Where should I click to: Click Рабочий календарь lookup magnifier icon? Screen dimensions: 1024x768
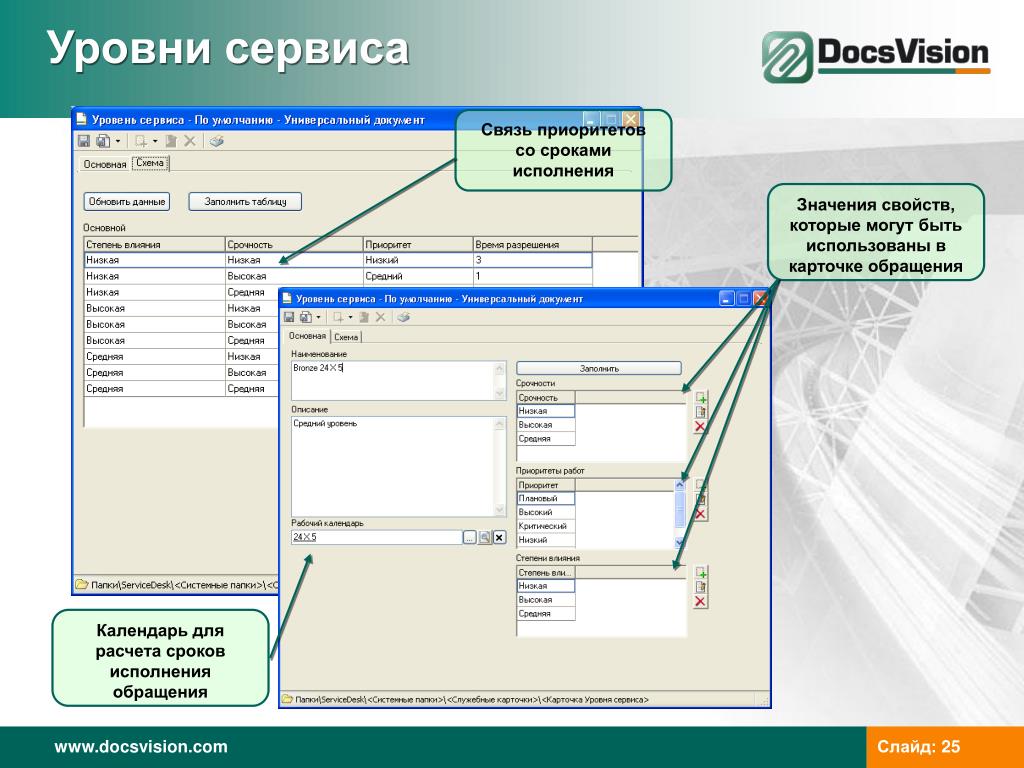(485, 537)
